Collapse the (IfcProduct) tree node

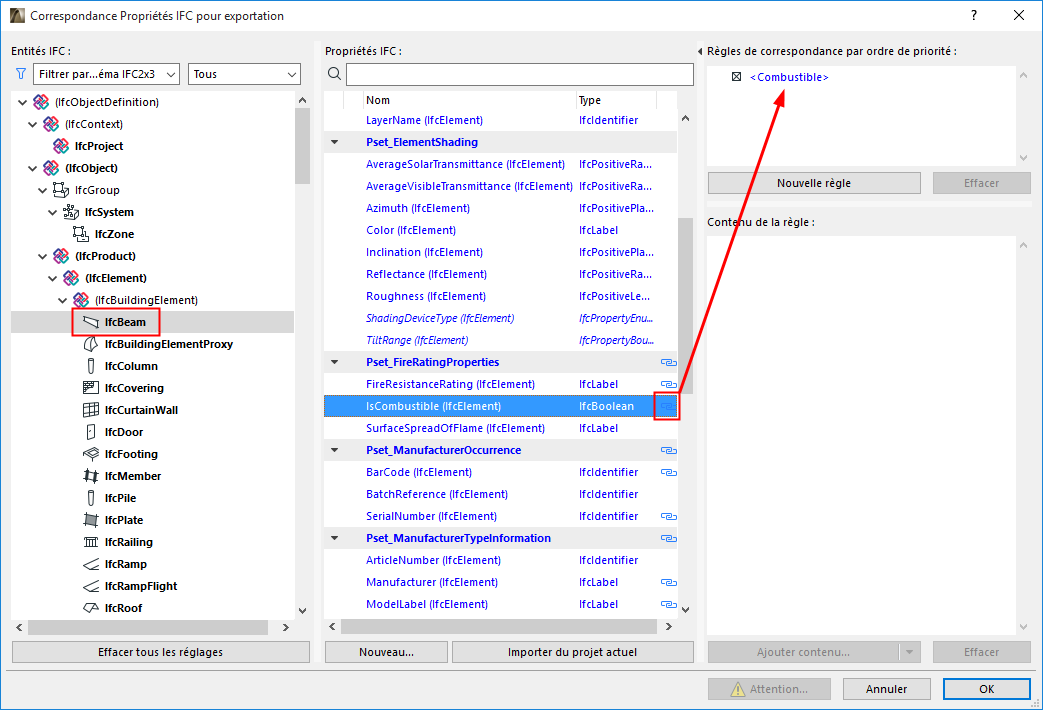coord(43,256)
